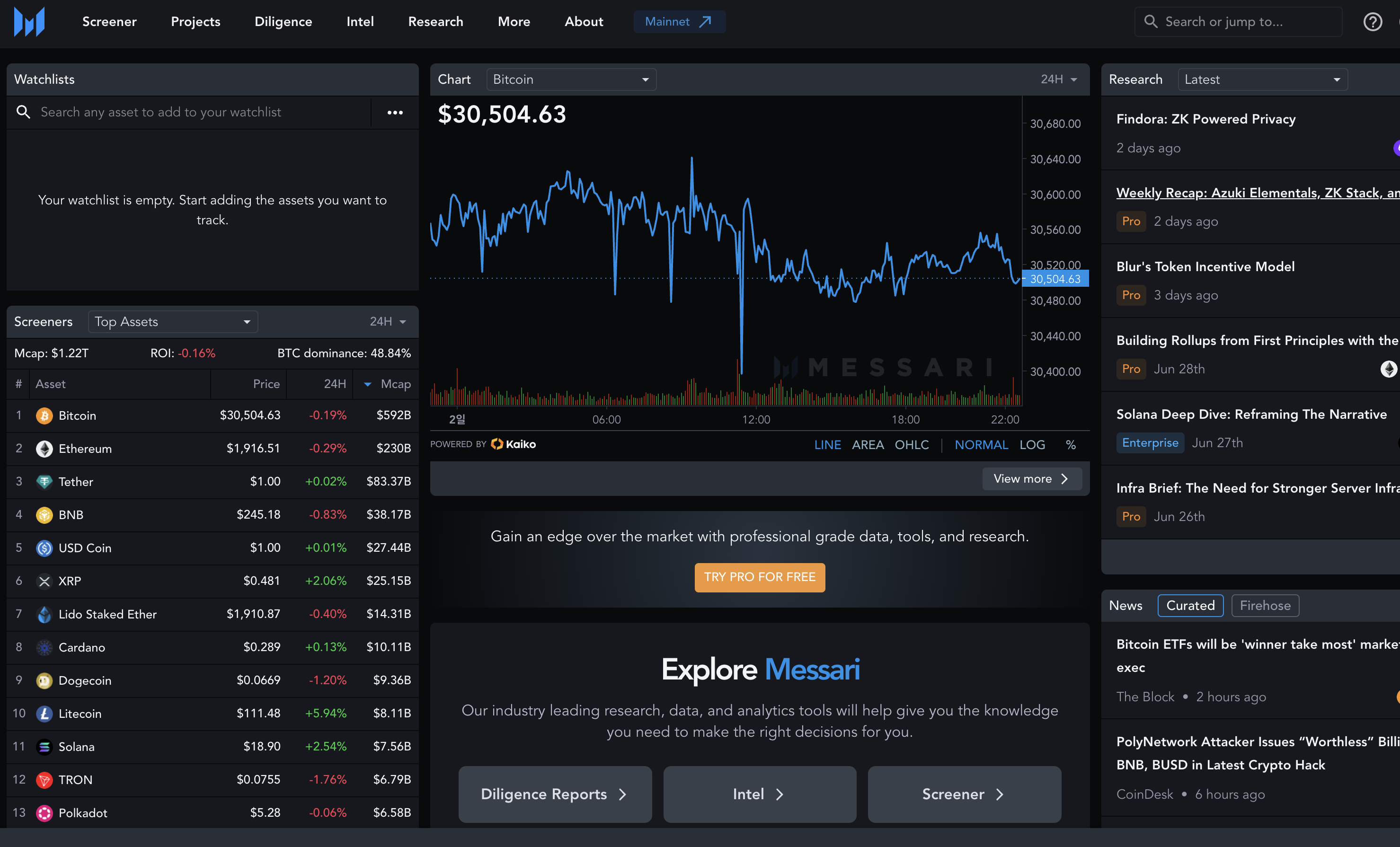This screenshot has height=847, width=1400.
Task: Click the watchlist three-dots options icon
Action: coord(395,113)
